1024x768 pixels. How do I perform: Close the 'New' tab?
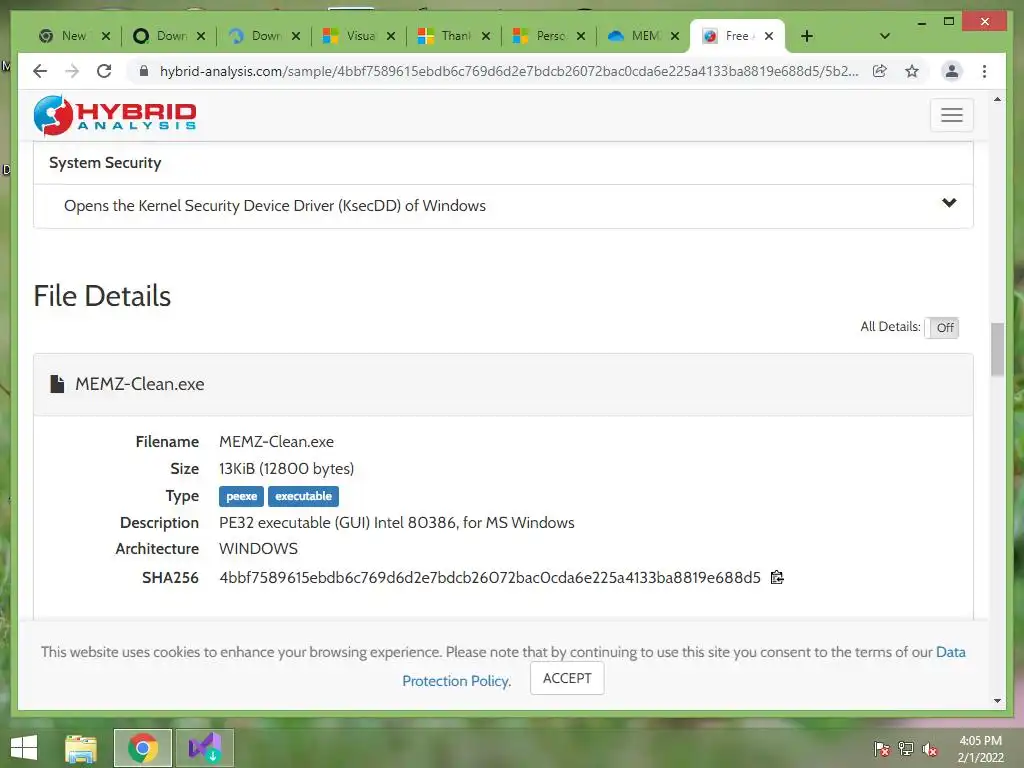click(106, 36)
